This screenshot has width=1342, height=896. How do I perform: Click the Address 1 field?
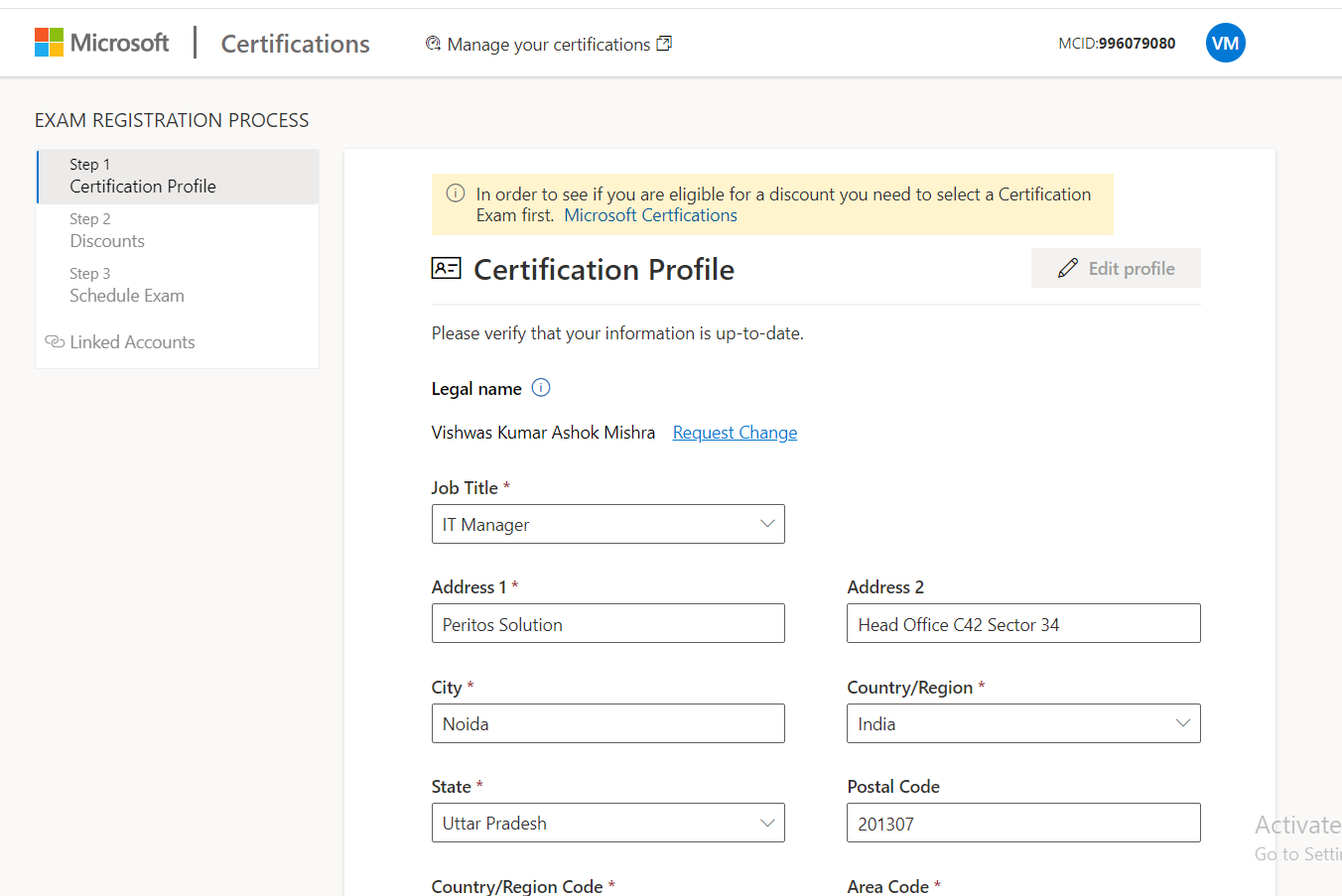(607, 623)
